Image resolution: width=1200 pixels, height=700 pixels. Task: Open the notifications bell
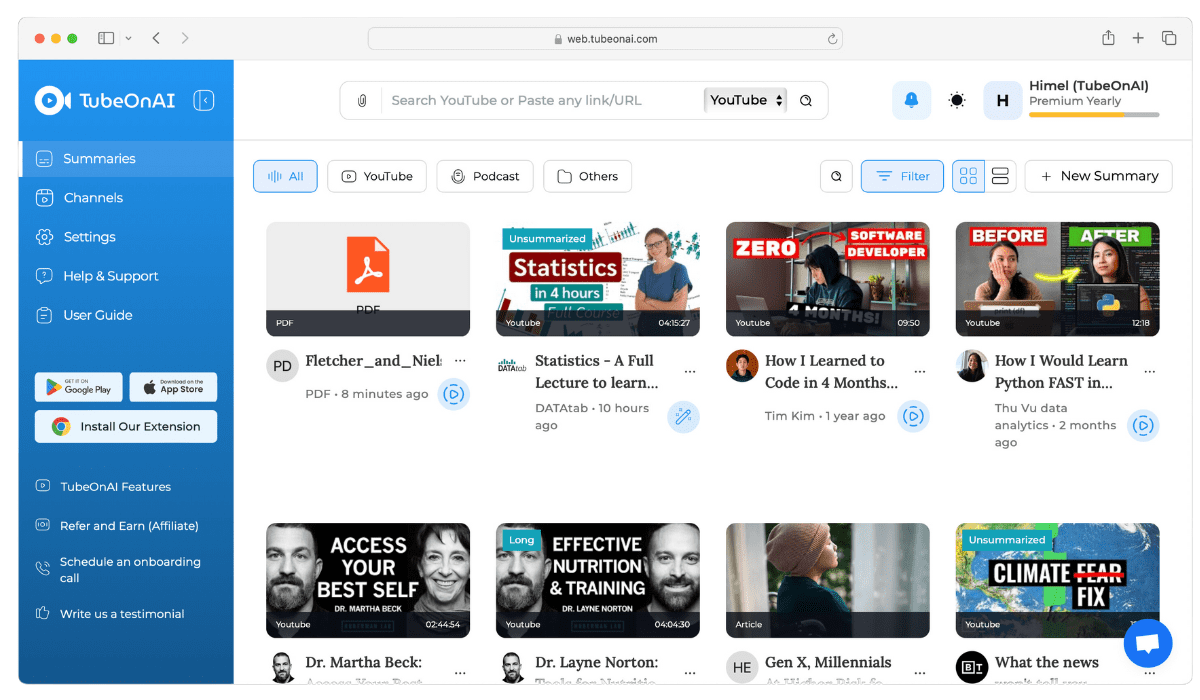tap(911, 100)
